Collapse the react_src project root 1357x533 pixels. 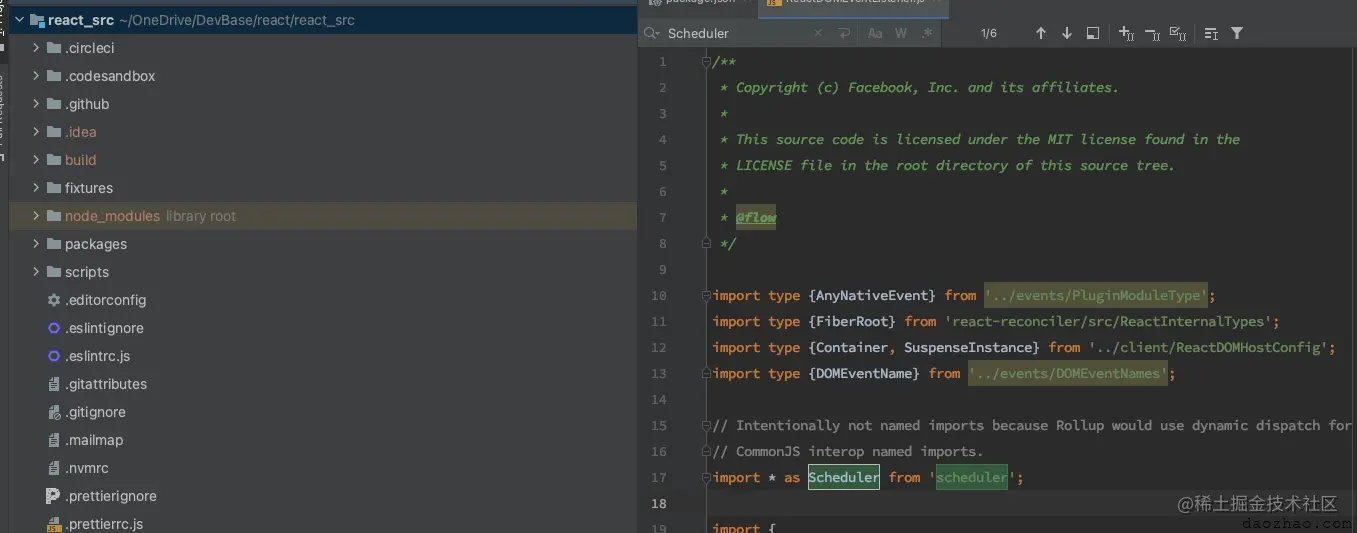coord(19,20)
